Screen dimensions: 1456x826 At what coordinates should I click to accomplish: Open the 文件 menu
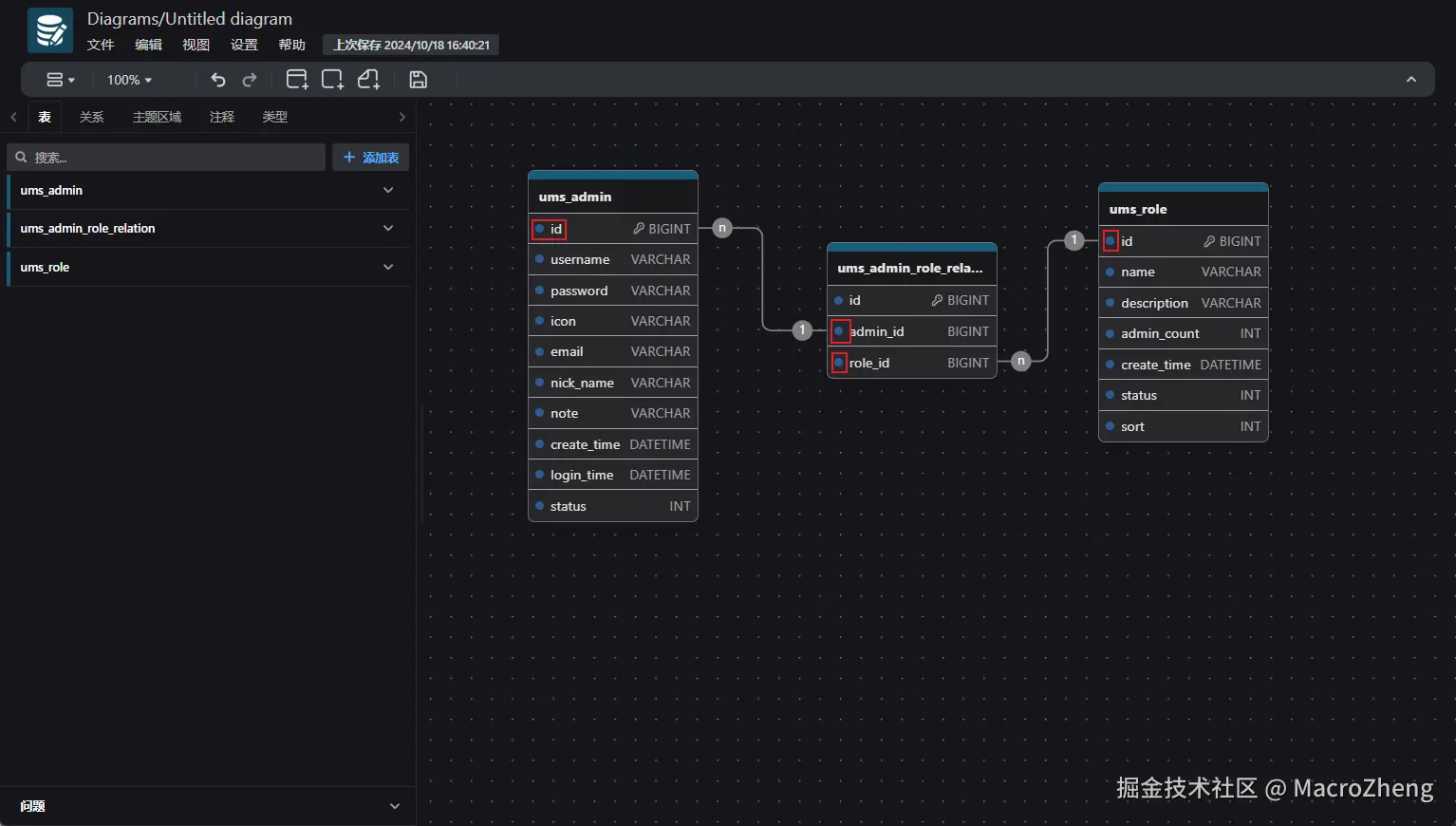click(101, 45)
